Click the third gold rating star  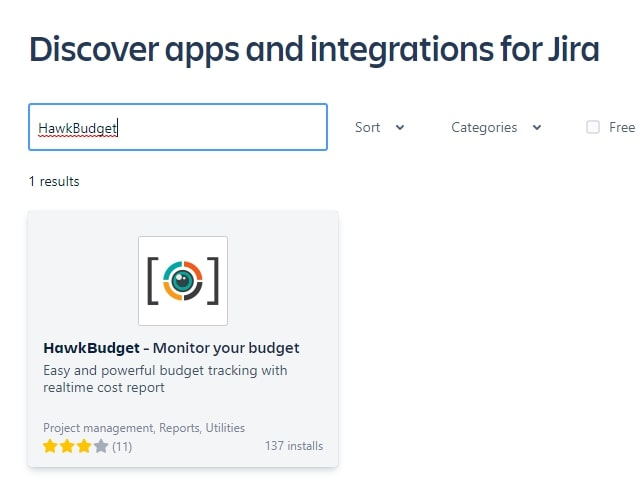[x=84, y=446]
